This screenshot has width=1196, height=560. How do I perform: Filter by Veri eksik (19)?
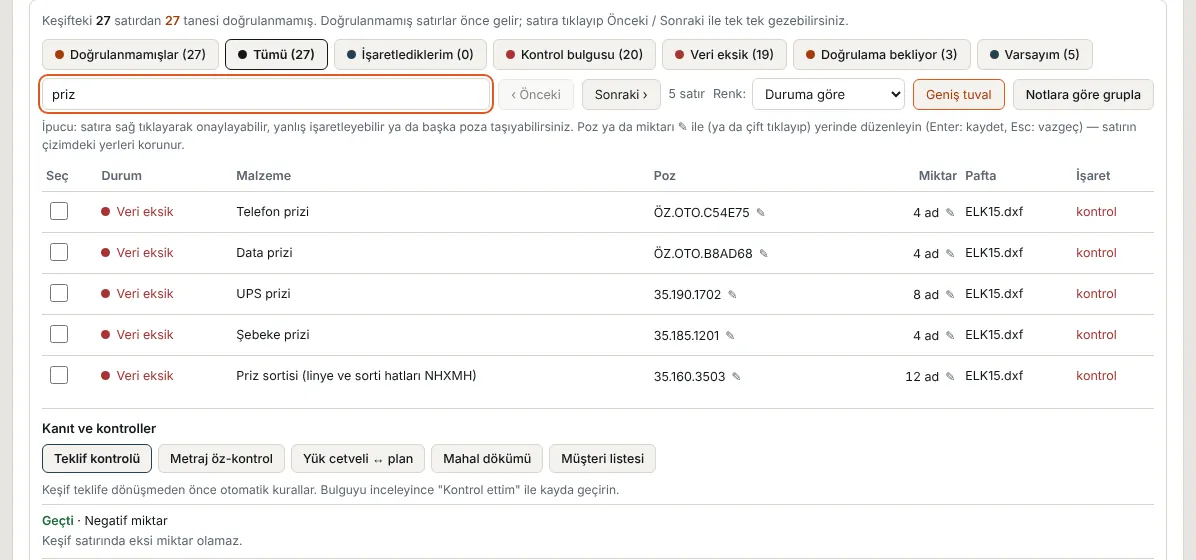pyautogui.click(x=724, y=55)
